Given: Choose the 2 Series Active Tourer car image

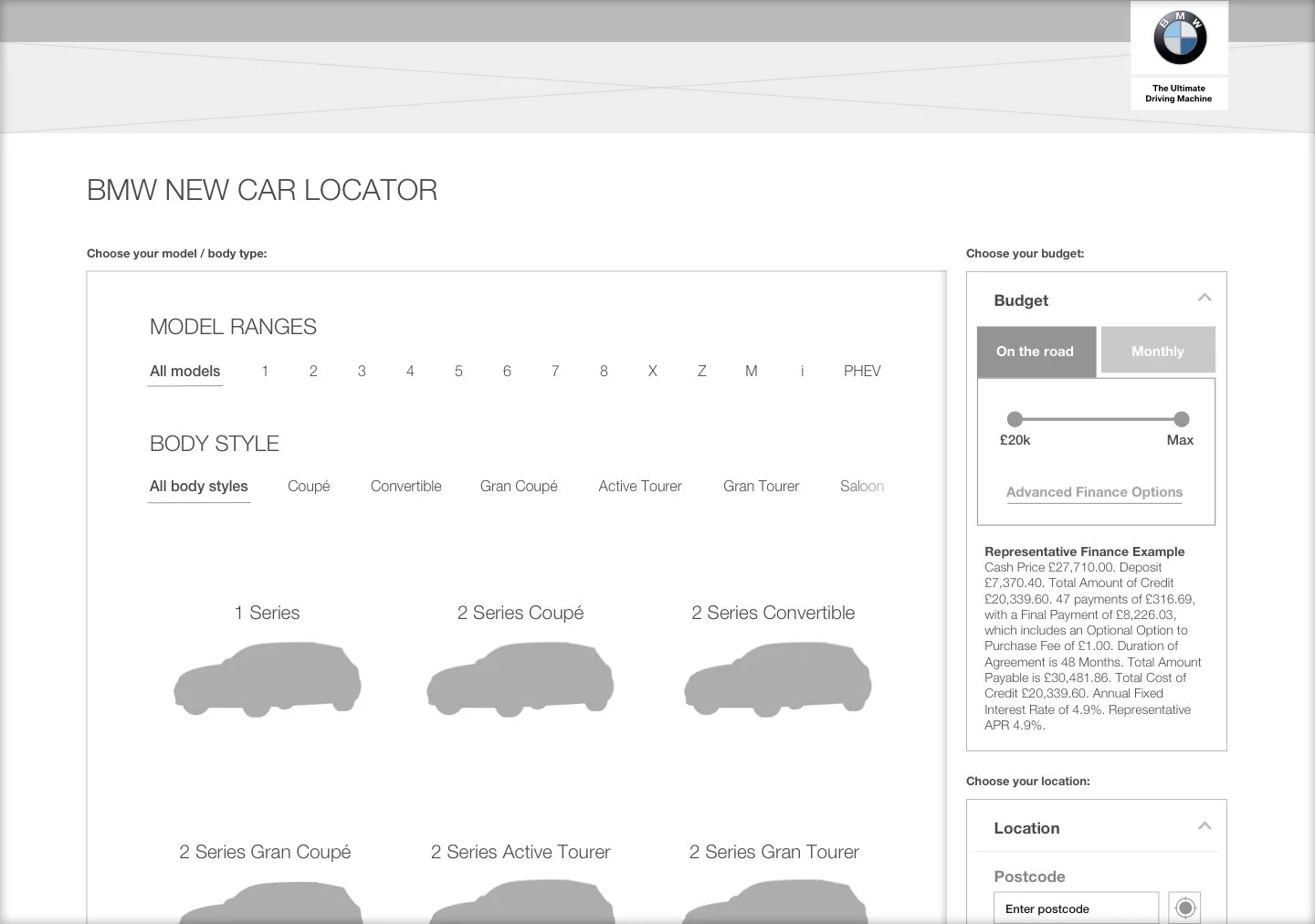Looking at the screenshot, I should pos(521,903).
